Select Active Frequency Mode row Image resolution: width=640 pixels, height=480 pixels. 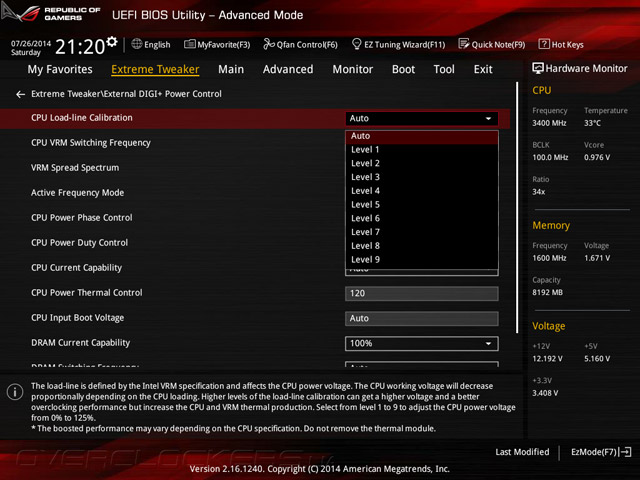(78, 193)
